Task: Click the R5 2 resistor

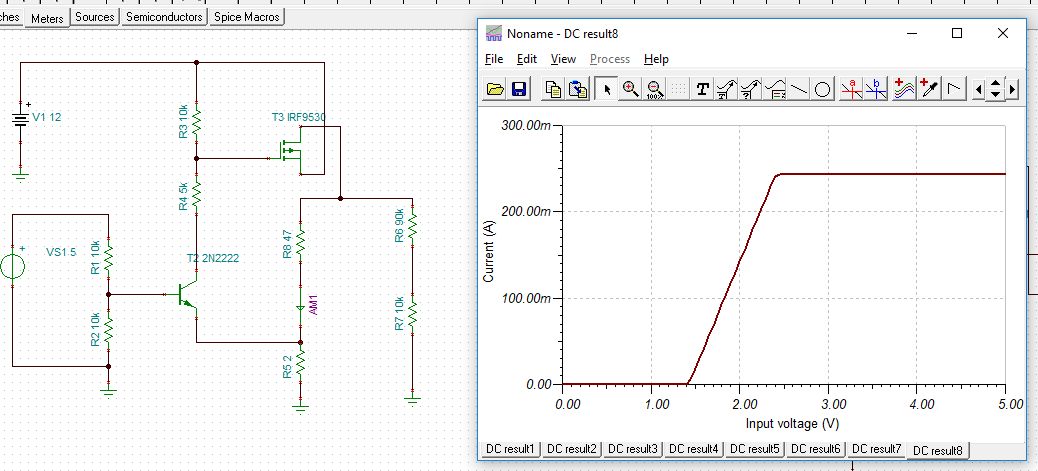Action: coord(300,363)
